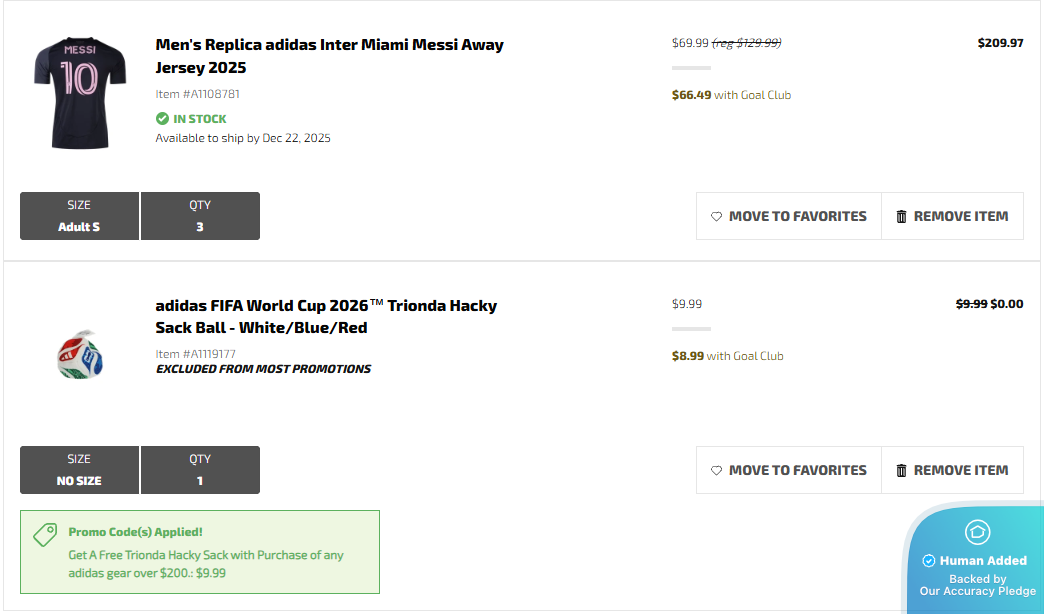Click the Messi jersey product thumbnail
Viewport: 1044px width, 614px height.
point(79,93)
